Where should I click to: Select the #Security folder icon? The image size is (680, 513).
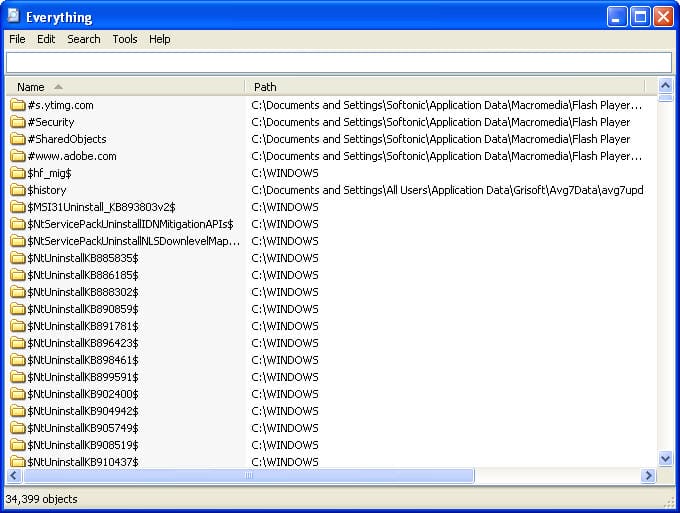(18, 122)
